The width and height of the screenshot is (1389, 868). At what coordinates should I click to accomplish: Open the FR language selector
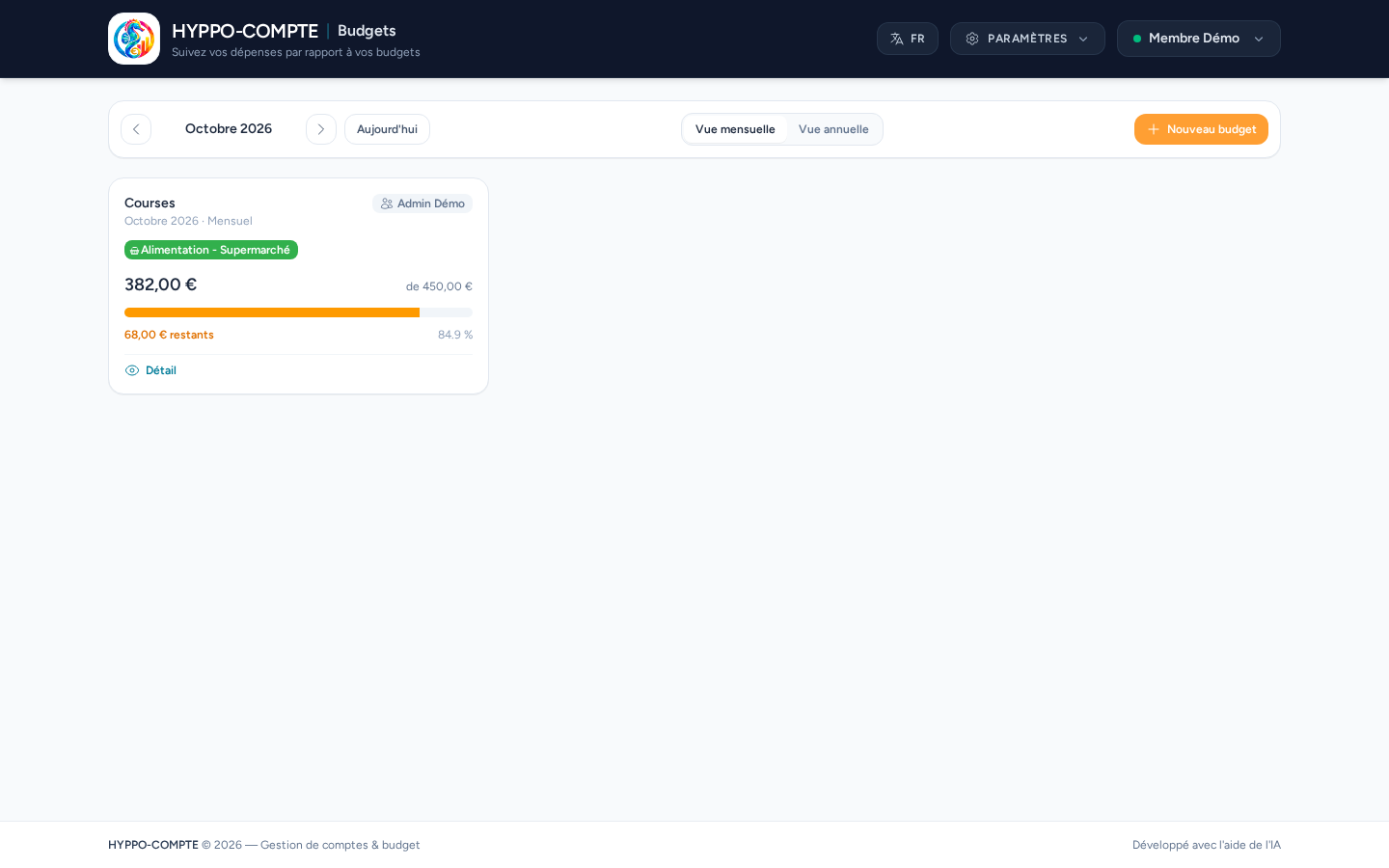(908, 39)
